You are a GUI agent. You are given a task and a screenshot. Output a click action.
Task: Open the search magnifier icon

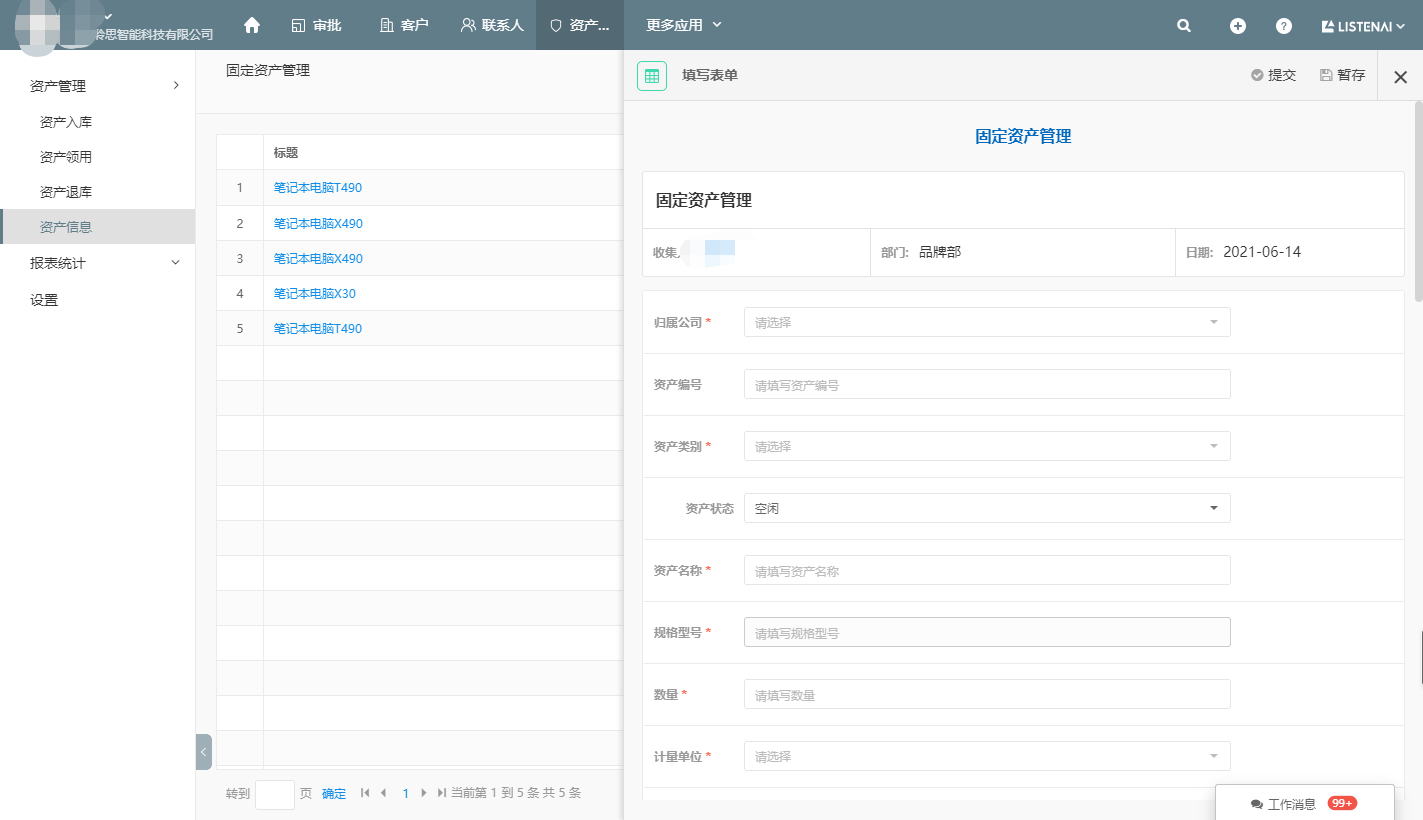(1184, 26)
